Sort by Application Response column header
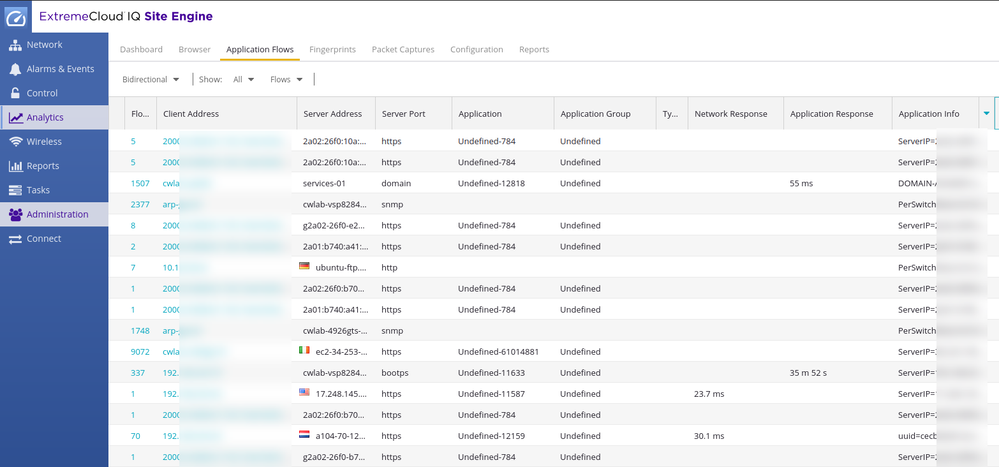The height and width of the screenshot is (467, 999). tap(832, 114)
